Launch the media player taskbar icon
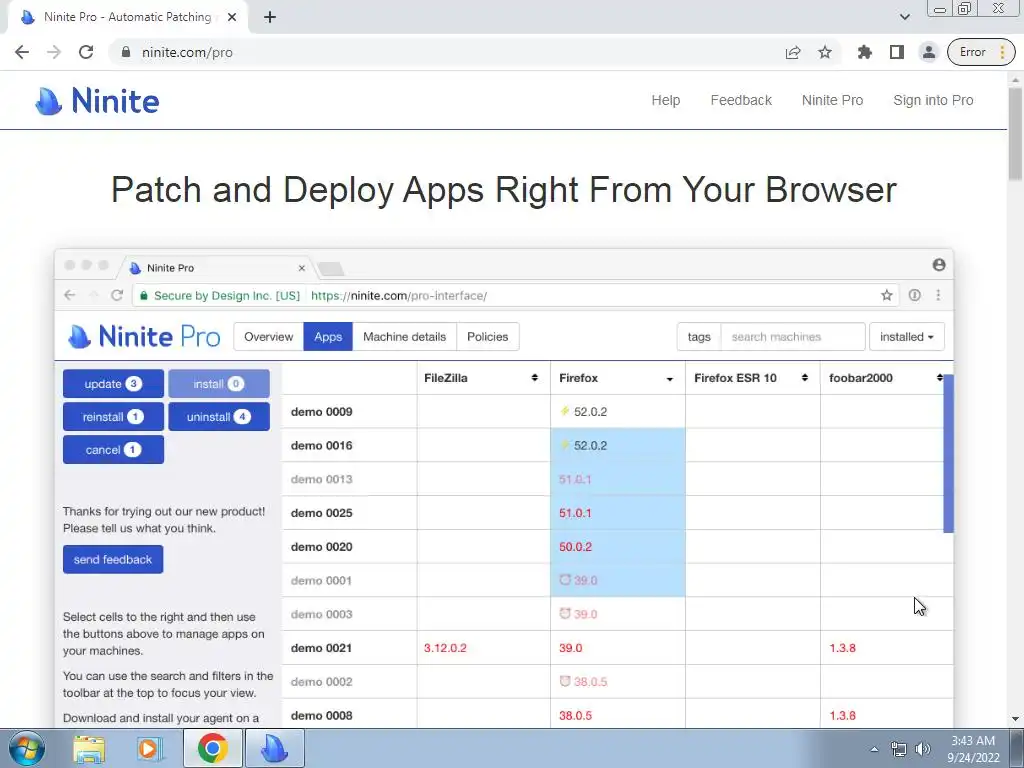Viewport: 1024px width, 768px height. [x=150, y=748]
